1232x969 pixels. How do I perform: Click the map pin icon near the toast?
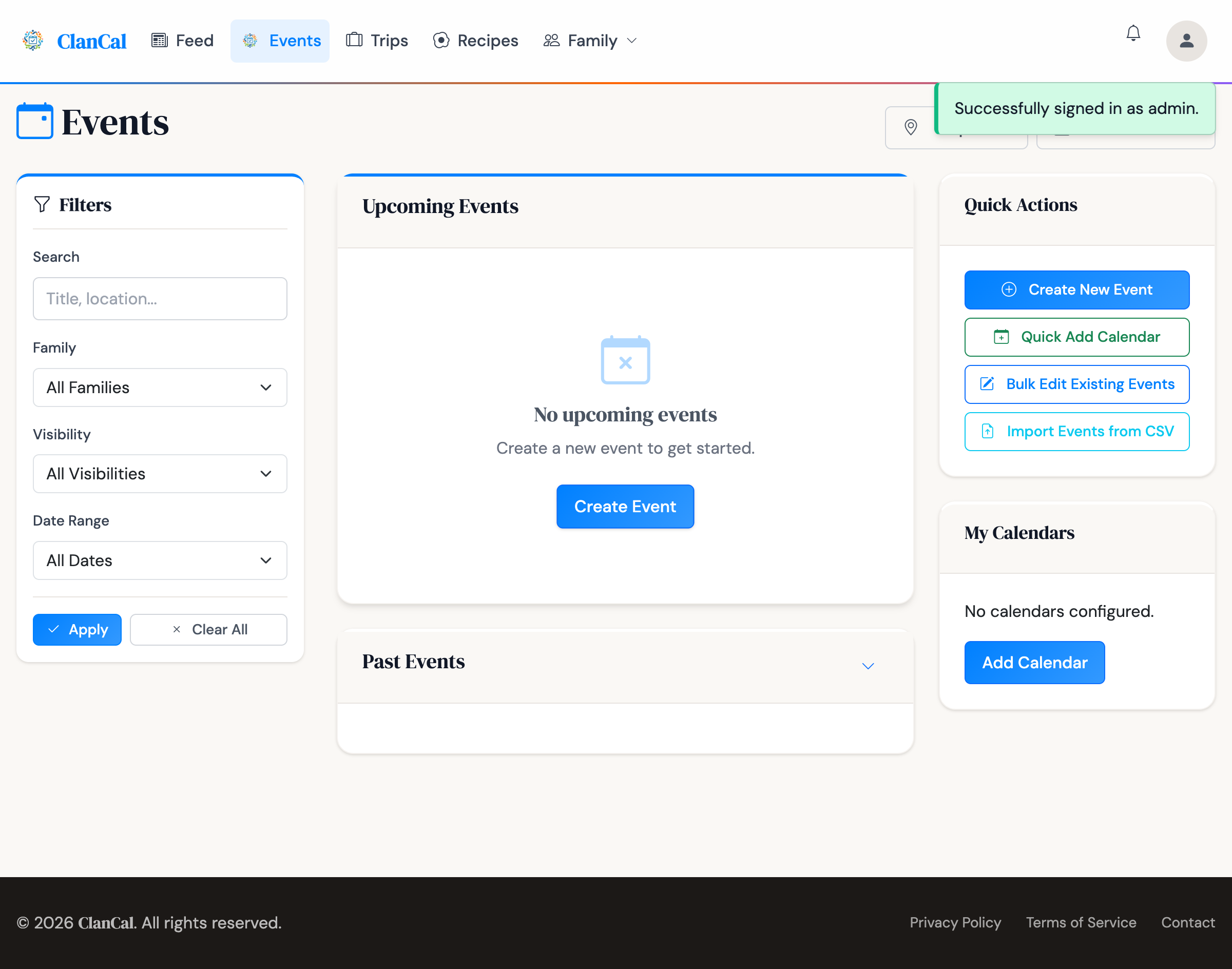(911, 128)
